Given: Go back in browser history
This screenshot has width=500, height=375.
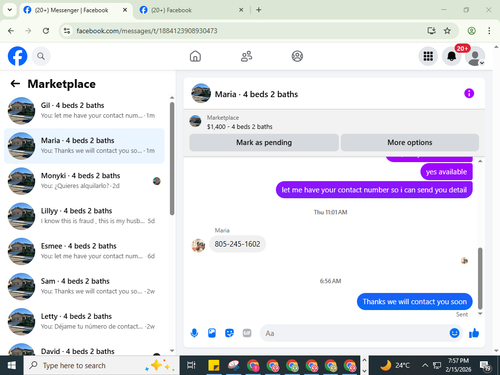Looking at the screenshot, I should point(11,31).
